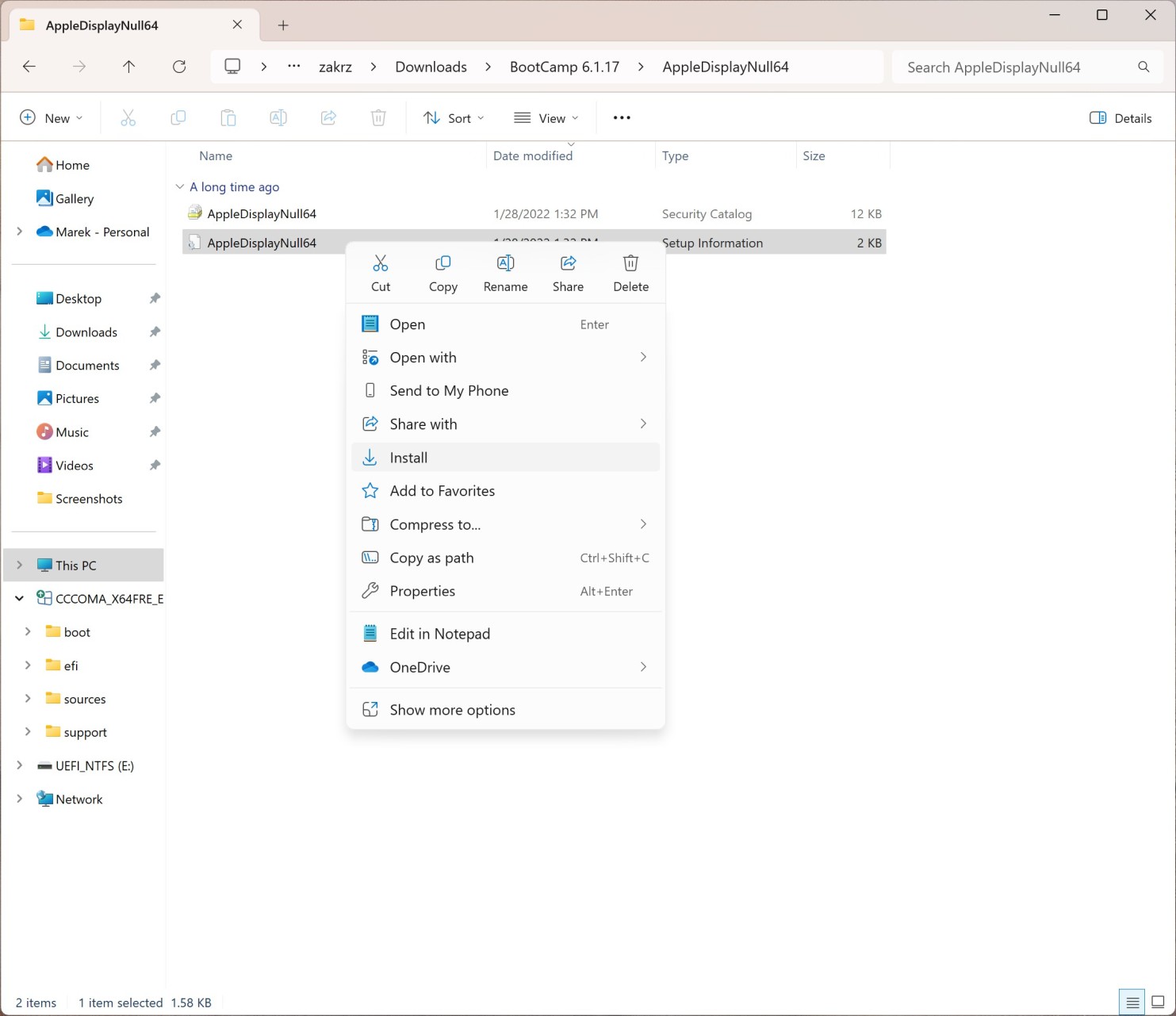Open the New dropdown button

[51, 118]
